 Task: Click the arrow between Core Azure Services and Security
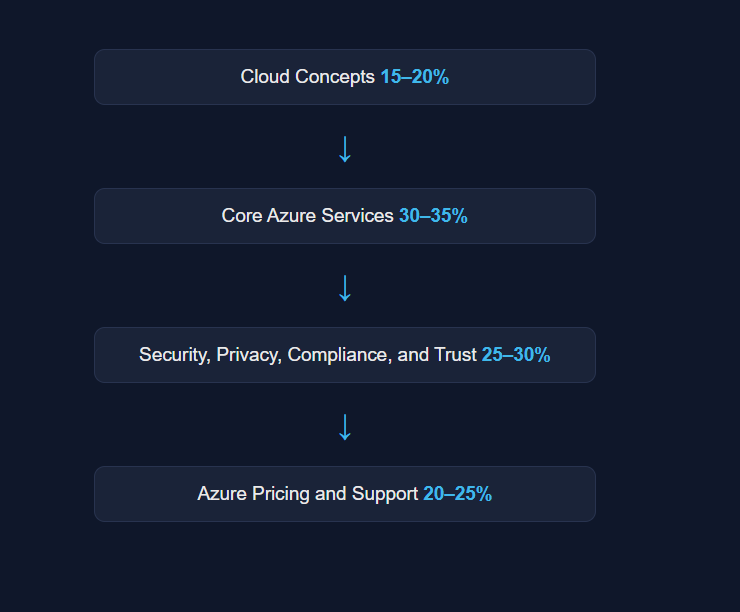[x=345, y=287]
